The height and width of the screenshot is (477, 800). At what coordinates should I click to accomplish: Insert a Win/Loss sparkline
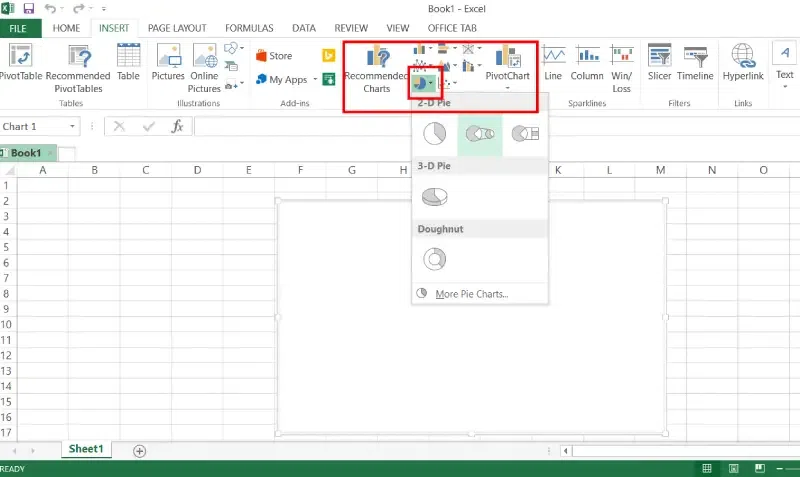pos(621,68)
